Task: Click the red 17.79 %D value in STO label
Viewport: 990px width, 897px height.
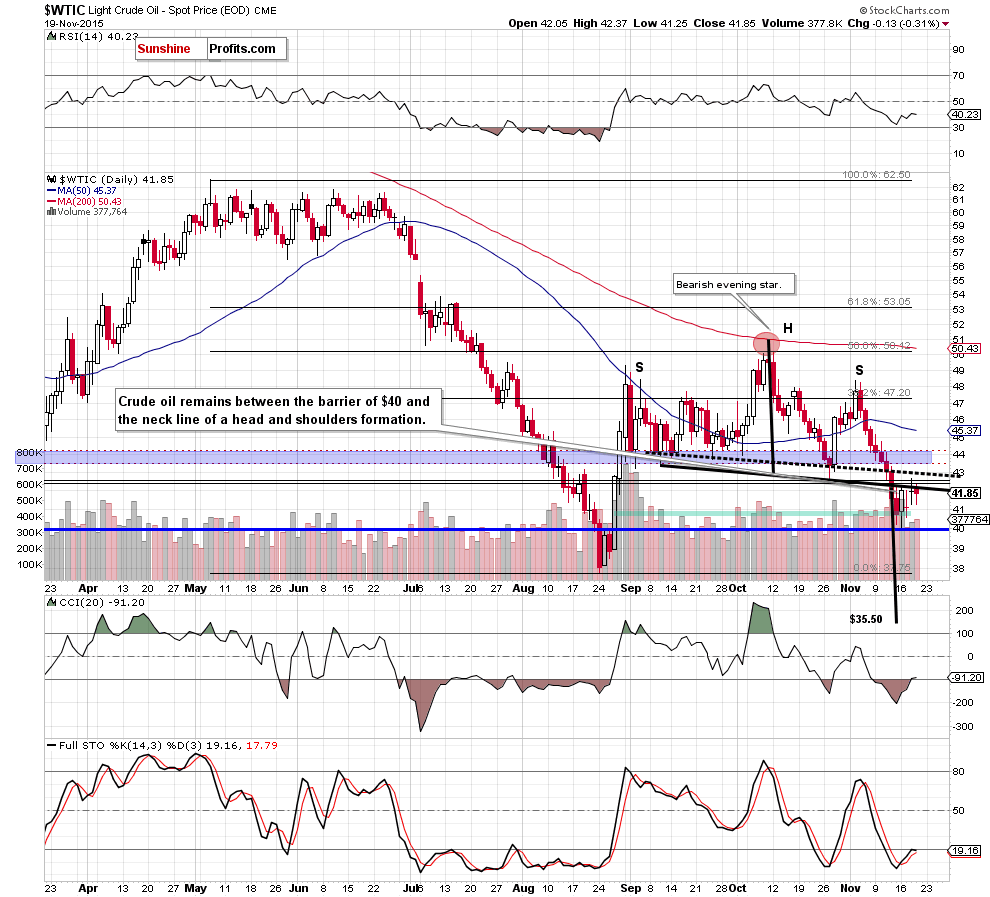Action: pyautogui.click(x=261, y=746)
